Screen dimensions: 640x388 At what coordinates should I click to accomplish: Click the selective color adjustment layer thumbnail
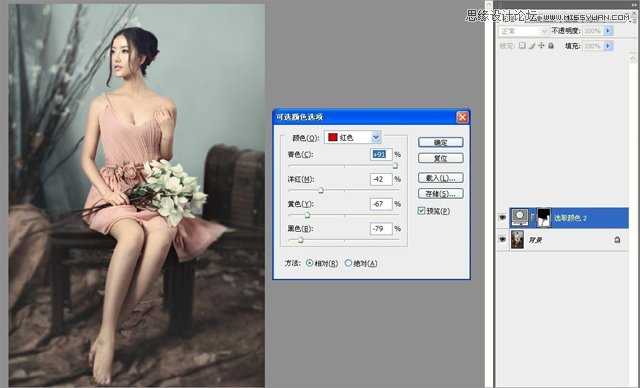click(519, 217)
